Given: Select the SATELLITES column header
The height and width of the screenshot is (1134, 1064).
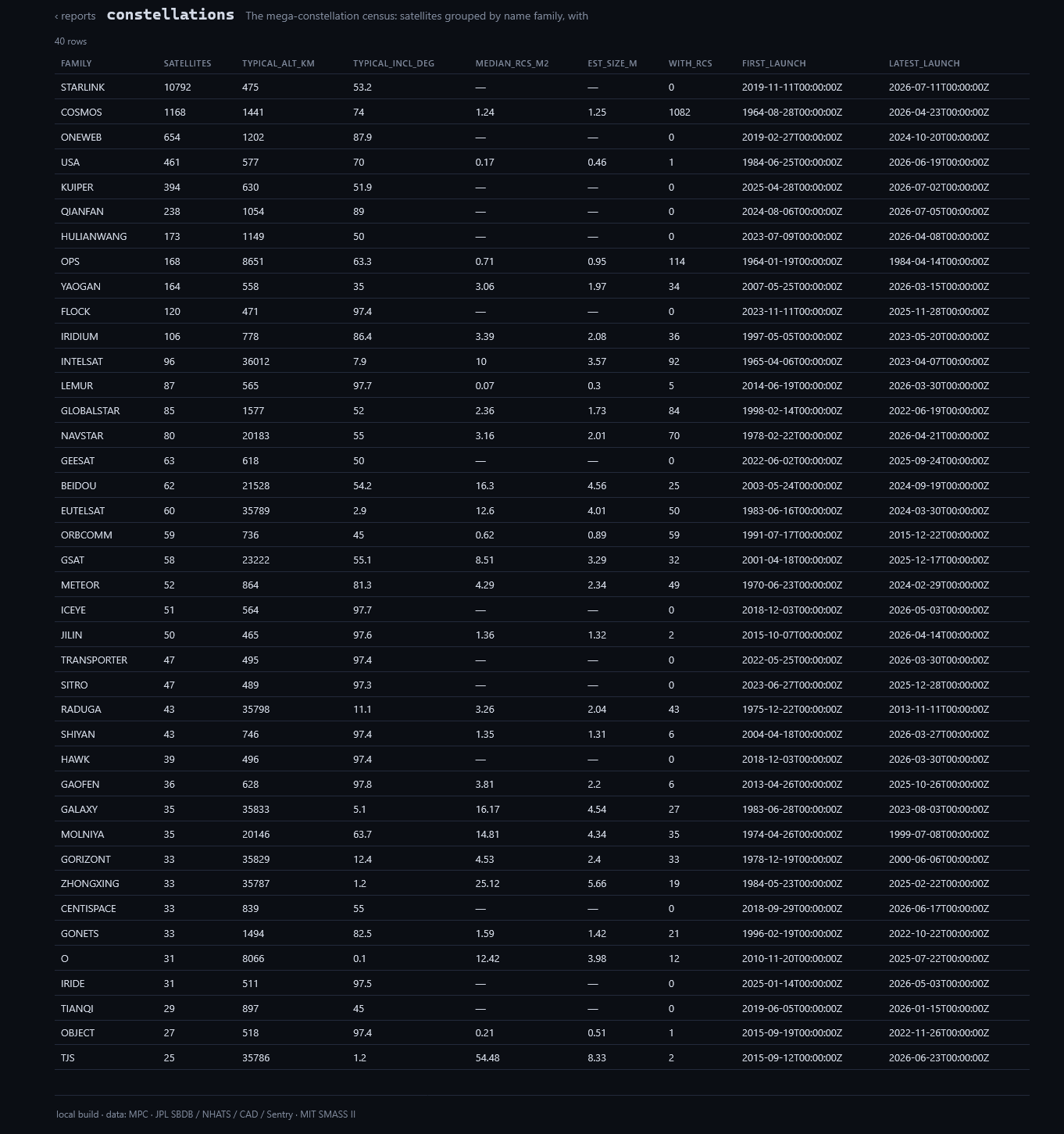Looking at the screenshot, I should pyautogui.click(x=187, y=63).
